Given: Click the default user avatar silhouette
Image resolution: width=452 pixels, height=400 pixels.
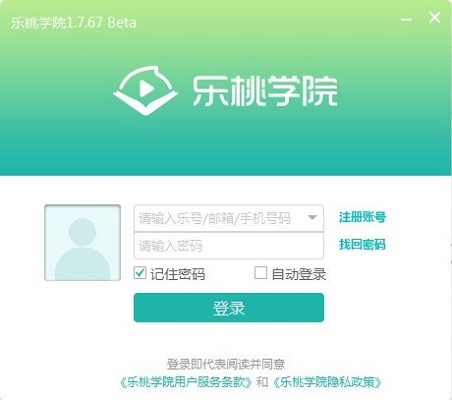Looking at the screenshot, I should tap(82, 243).
